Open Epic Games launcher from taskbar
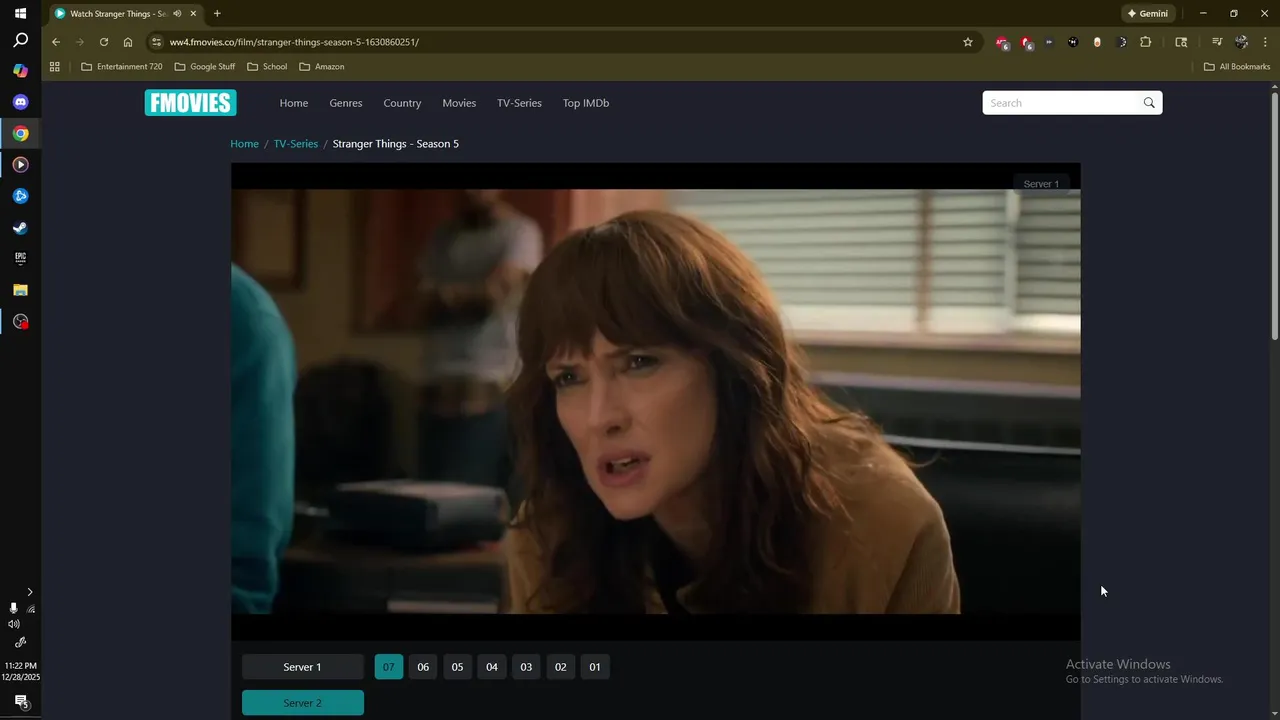 tap(20, 258)
